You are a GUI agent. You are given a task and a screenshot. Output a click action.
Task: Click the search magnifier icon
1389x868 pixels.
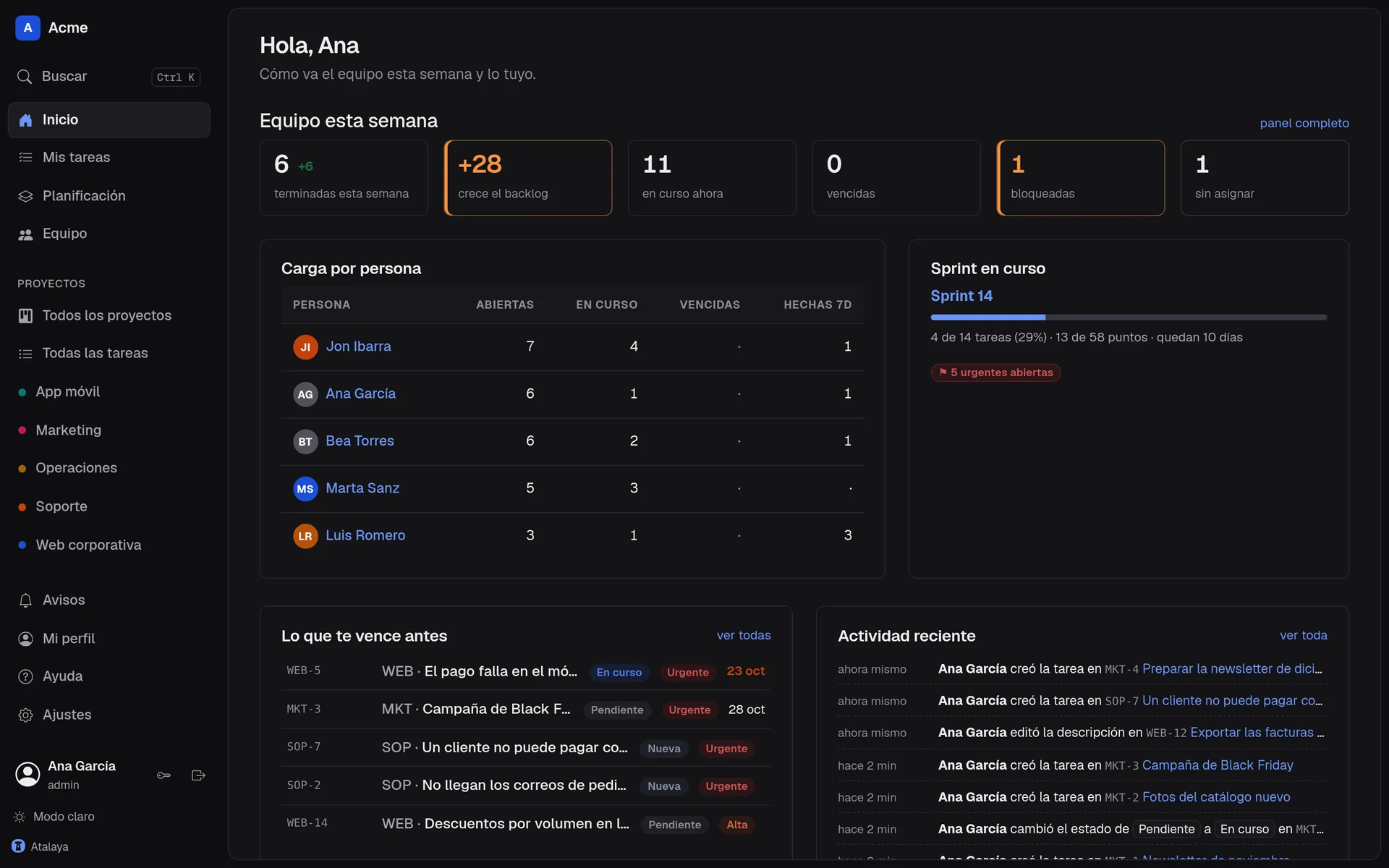[25, 77]
